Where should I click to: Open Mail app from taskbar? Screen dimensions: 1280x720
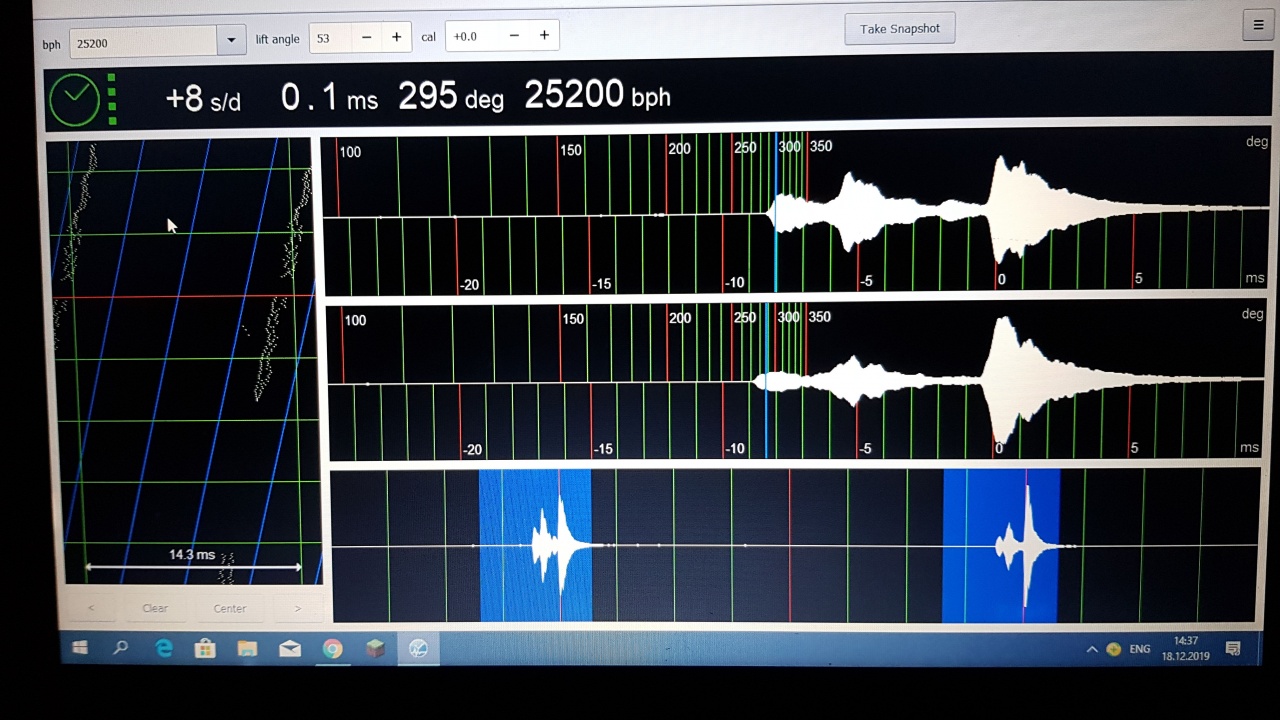click(290, 649)
